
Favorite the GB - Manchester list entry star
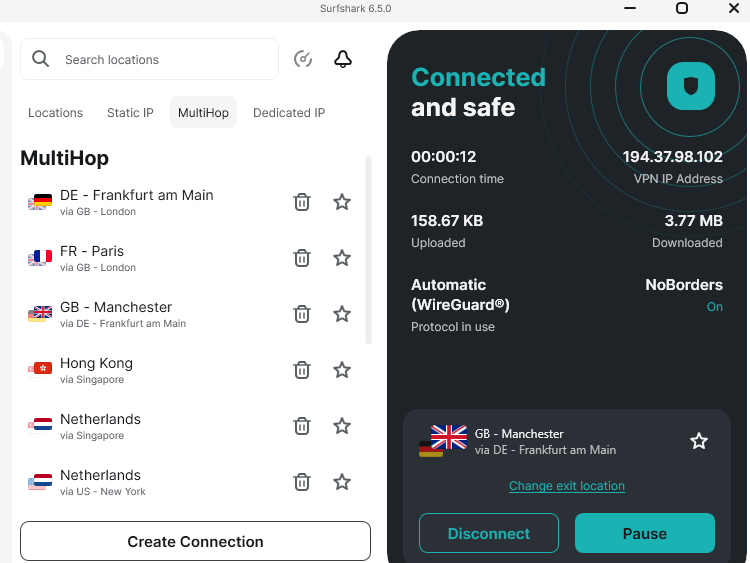(x=342, y=314)
